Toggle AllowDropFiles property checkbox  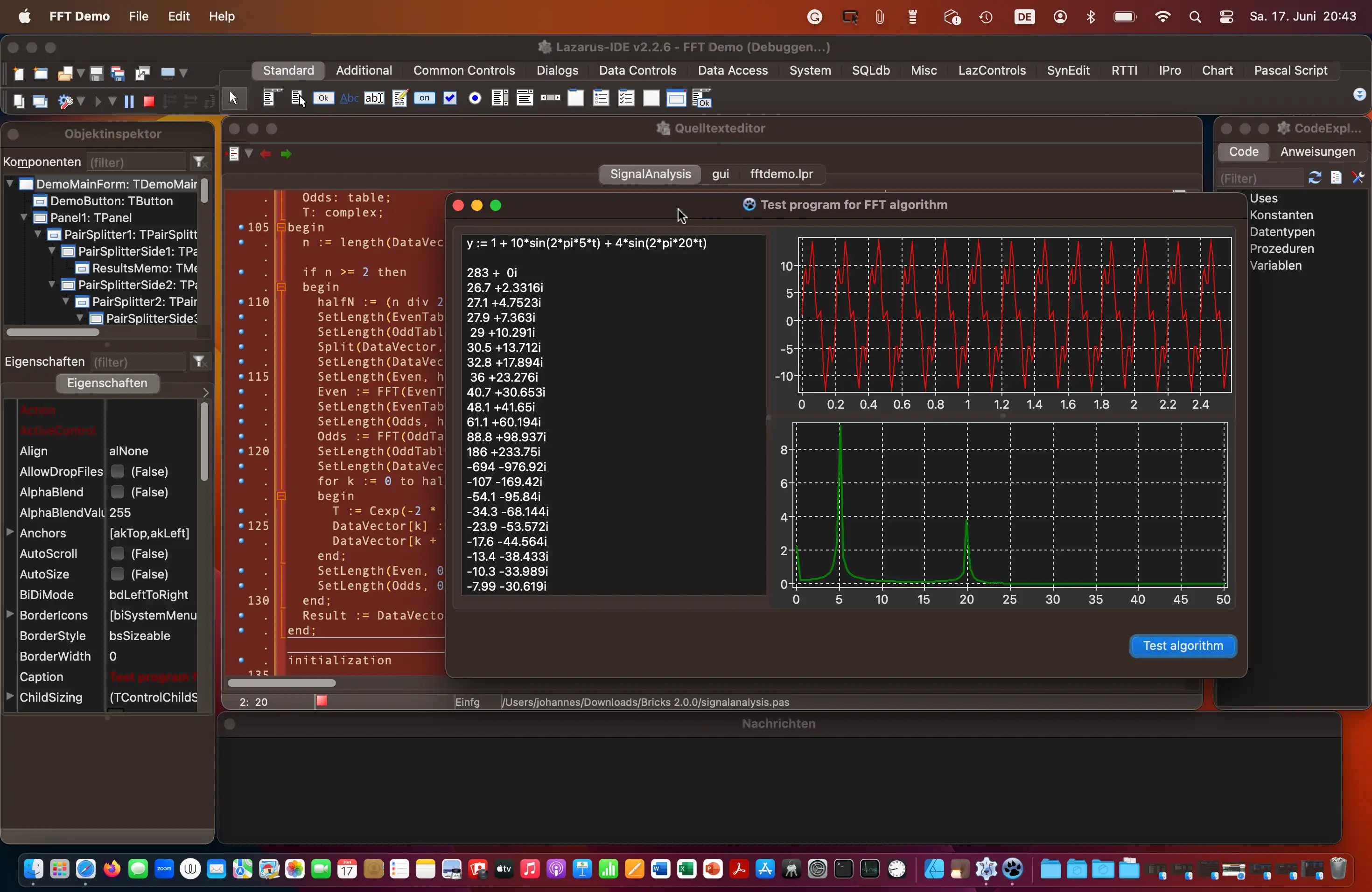pyautogui.click(x=117, y=472)
